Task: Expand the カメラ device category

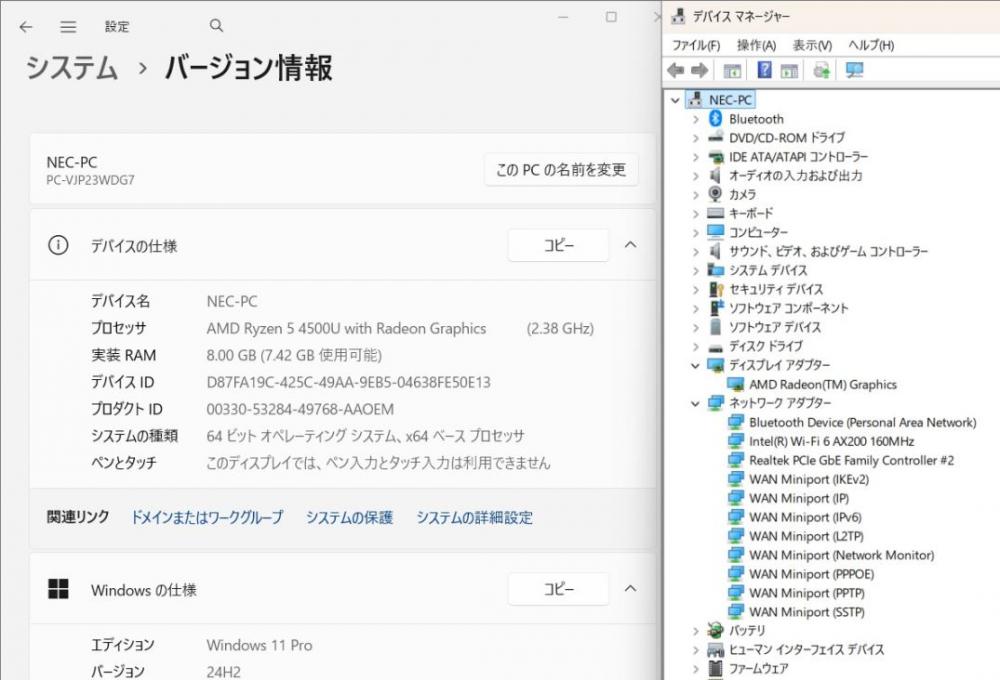Action: coord(696,195)
